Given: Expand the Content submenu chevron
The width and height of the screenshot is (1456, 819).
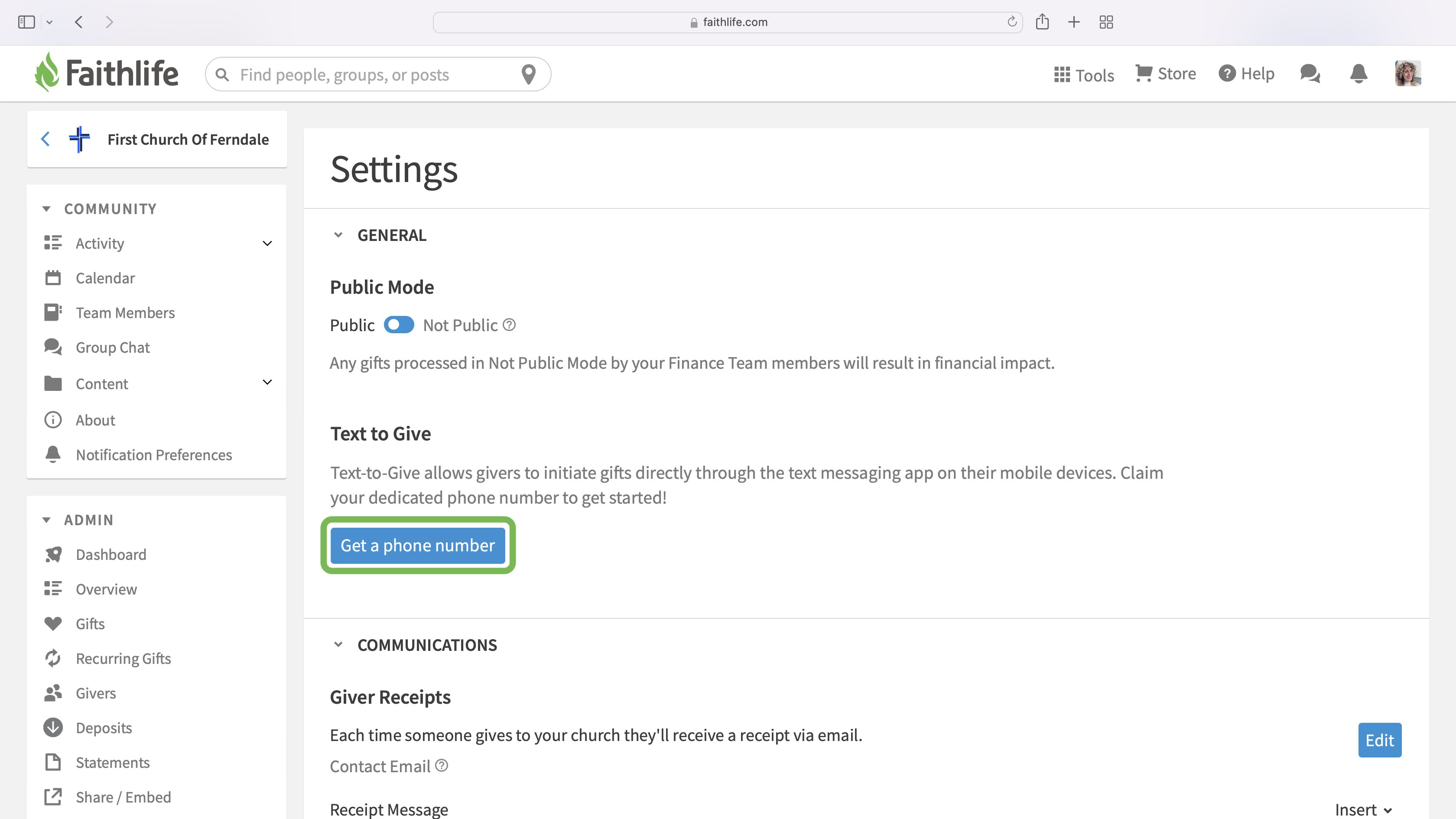Looking at the screenshot, I should point(267,382).
